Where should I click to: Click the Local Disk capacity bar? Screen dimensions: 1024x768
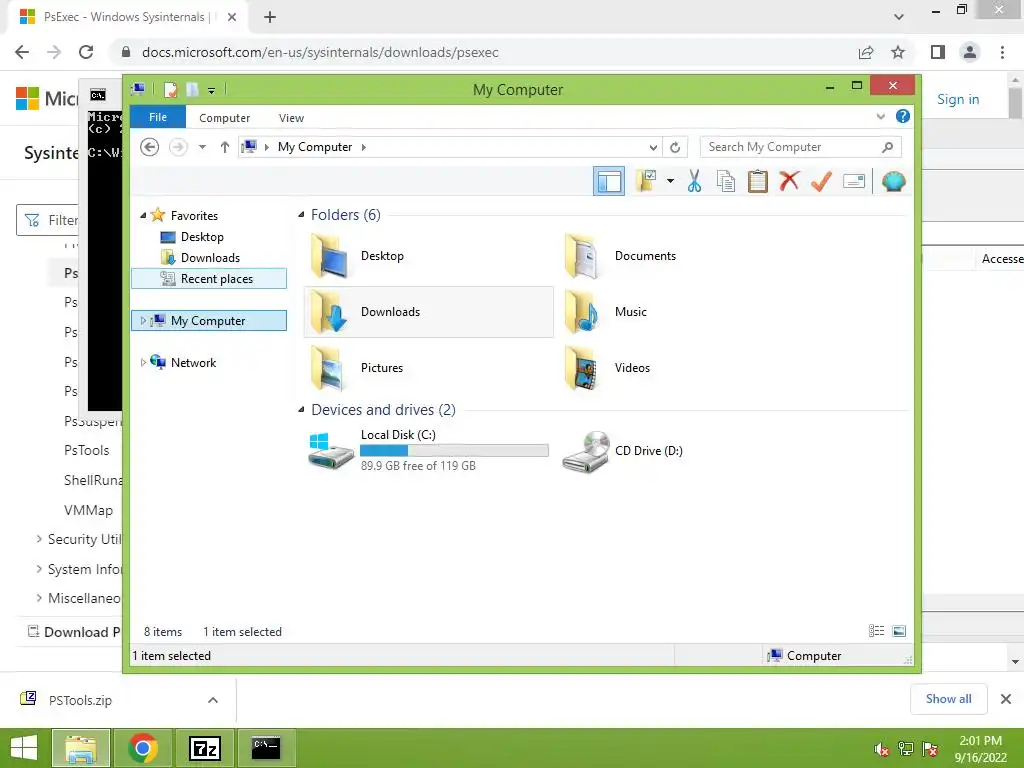(454, 451)
